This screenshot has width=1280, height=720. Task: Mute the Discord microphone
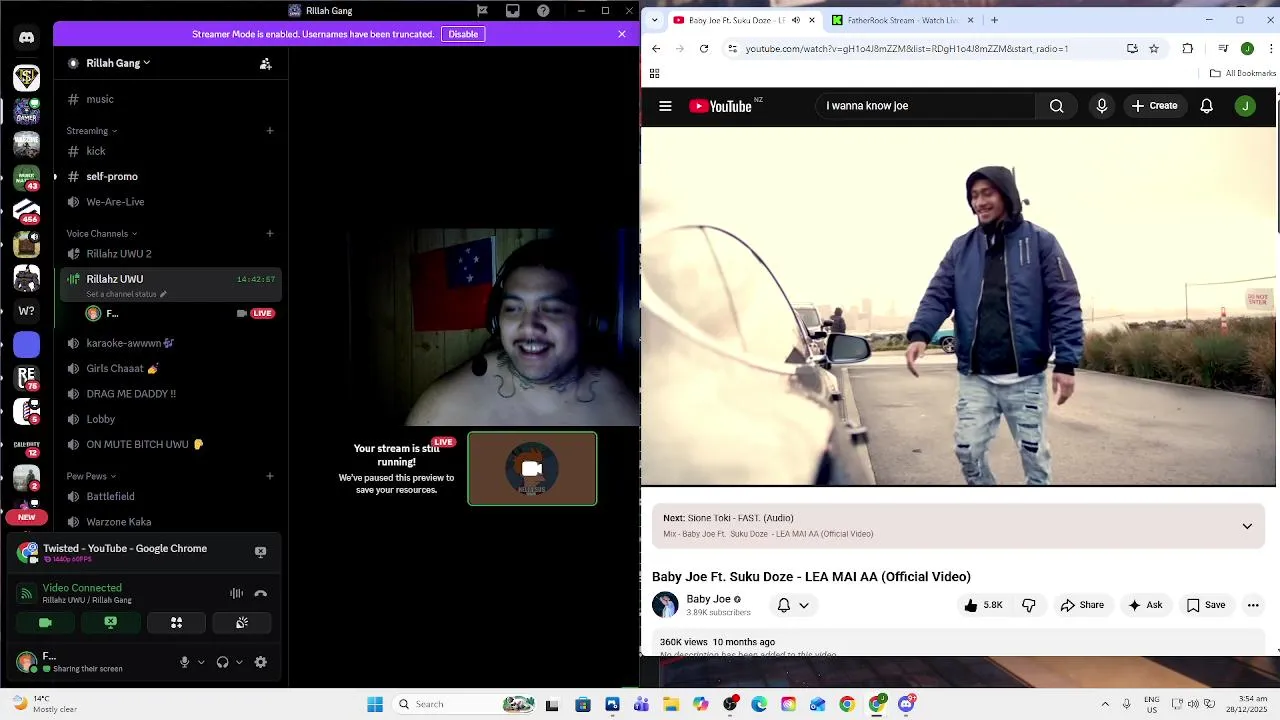tap(184, 662)
